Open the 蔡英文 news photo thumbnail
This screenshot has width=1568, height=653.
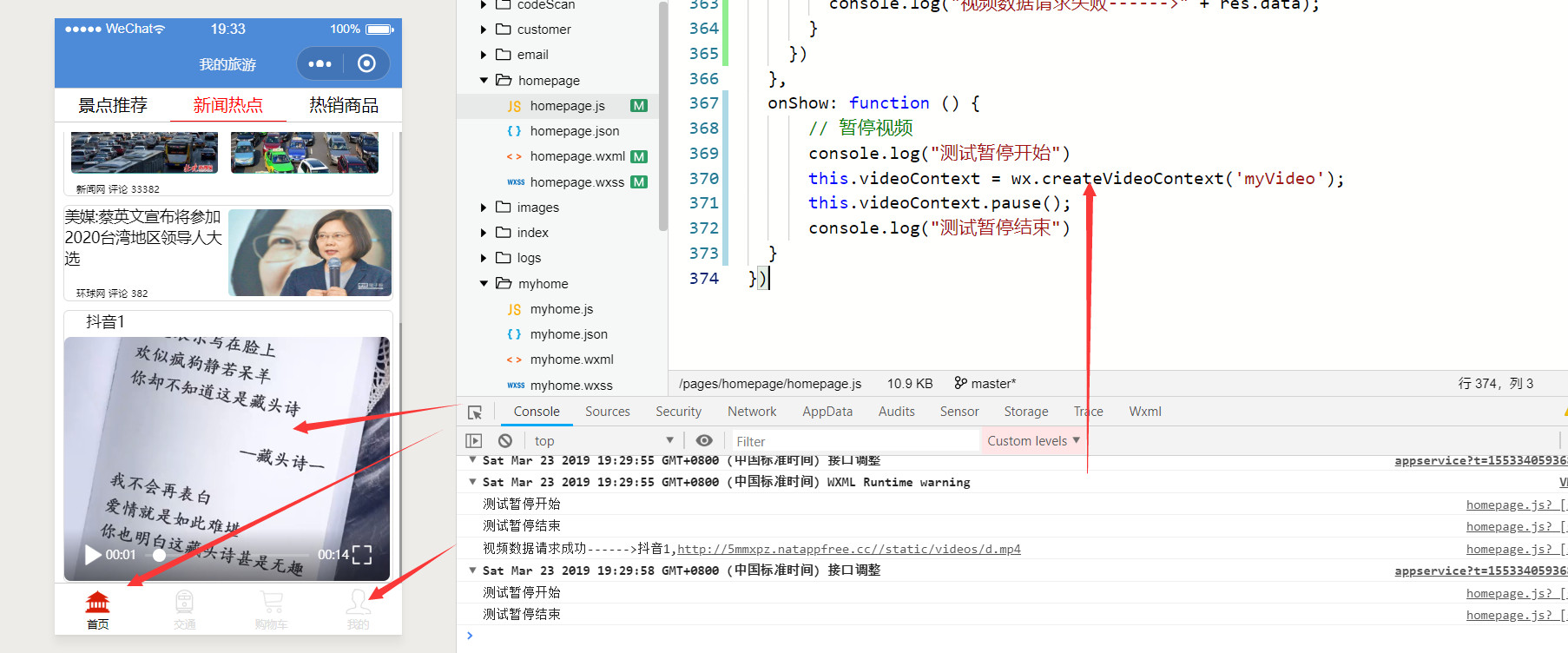[x=310, y=253]
